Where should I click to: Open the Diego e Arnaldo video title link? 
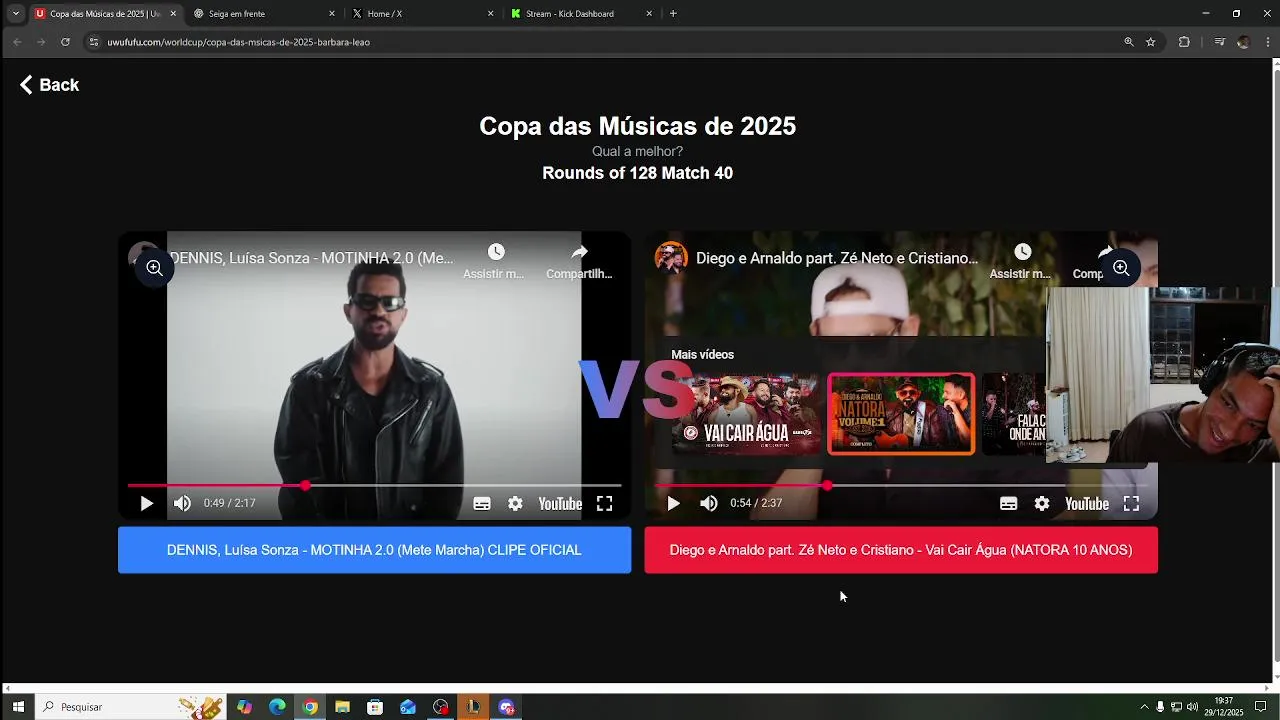pyautogui.click(x=837, y=258)
